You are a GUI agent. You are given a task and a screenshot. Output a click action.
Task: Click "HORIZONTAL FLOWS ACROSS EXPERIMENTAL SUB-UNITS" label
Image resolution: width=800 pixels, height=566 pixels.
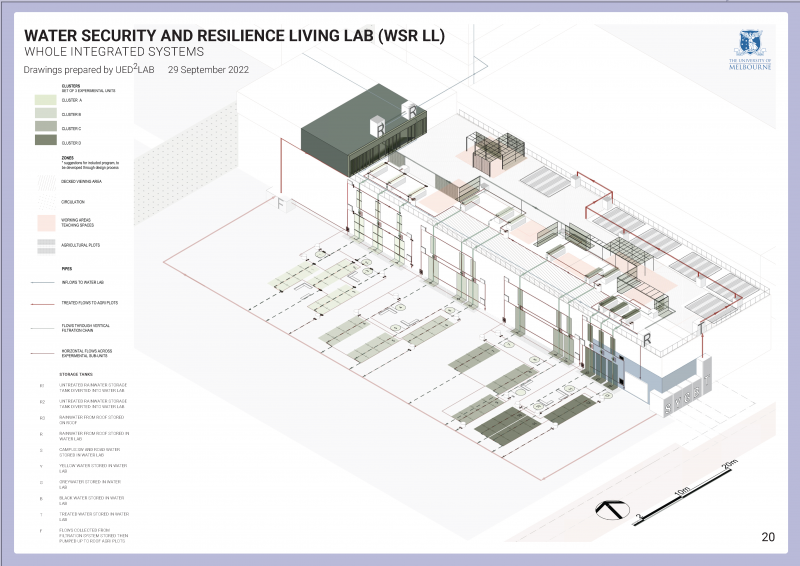tap(87, 353)
